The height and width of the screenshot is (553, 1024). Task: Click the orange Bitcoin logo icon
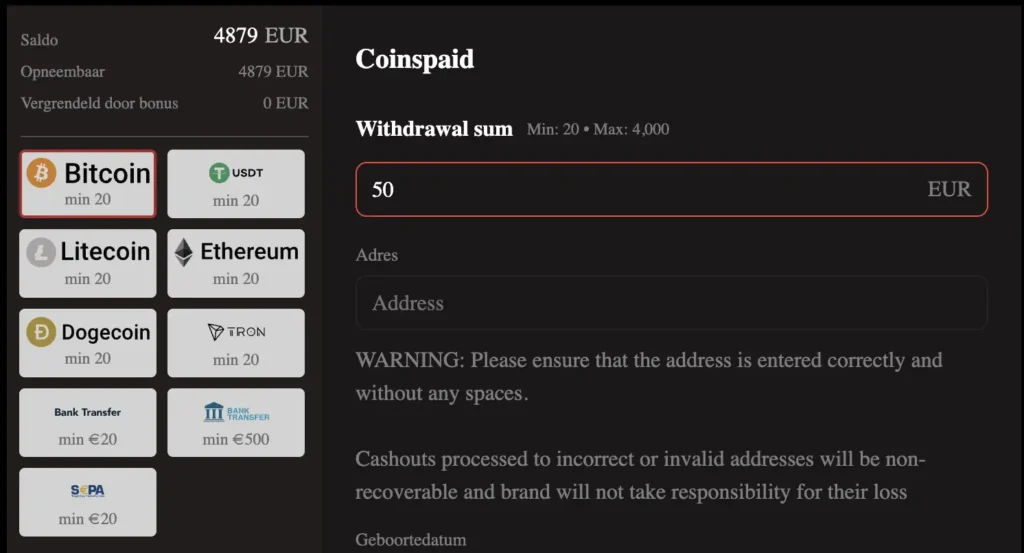[x=42, y=173]
